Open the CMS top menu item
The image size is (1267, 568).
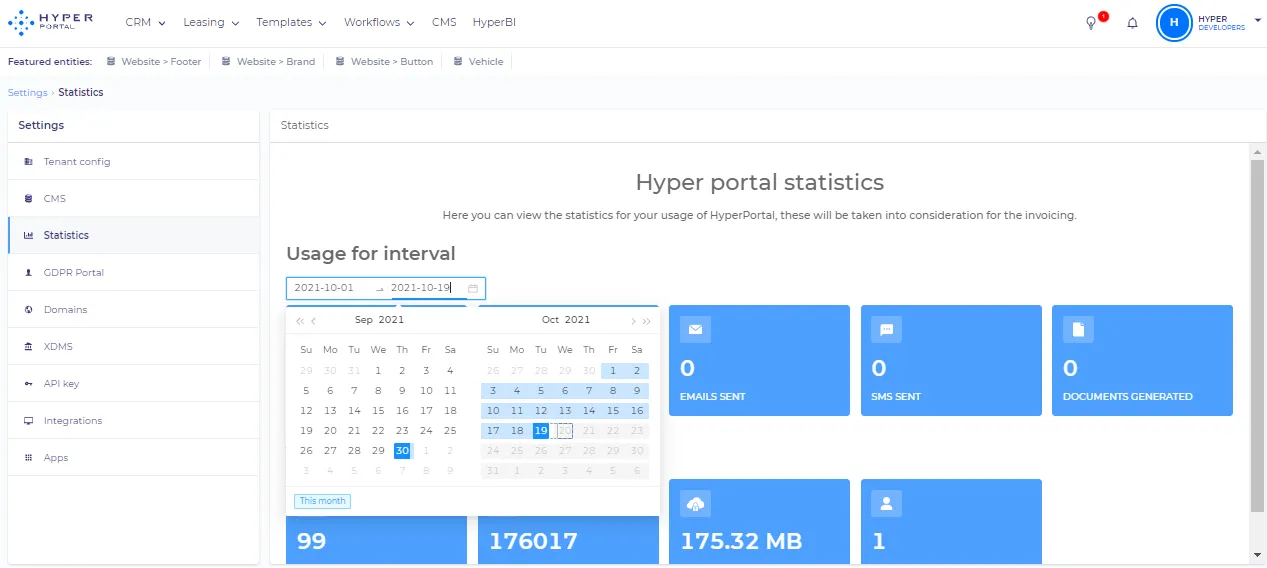point(444,22)
